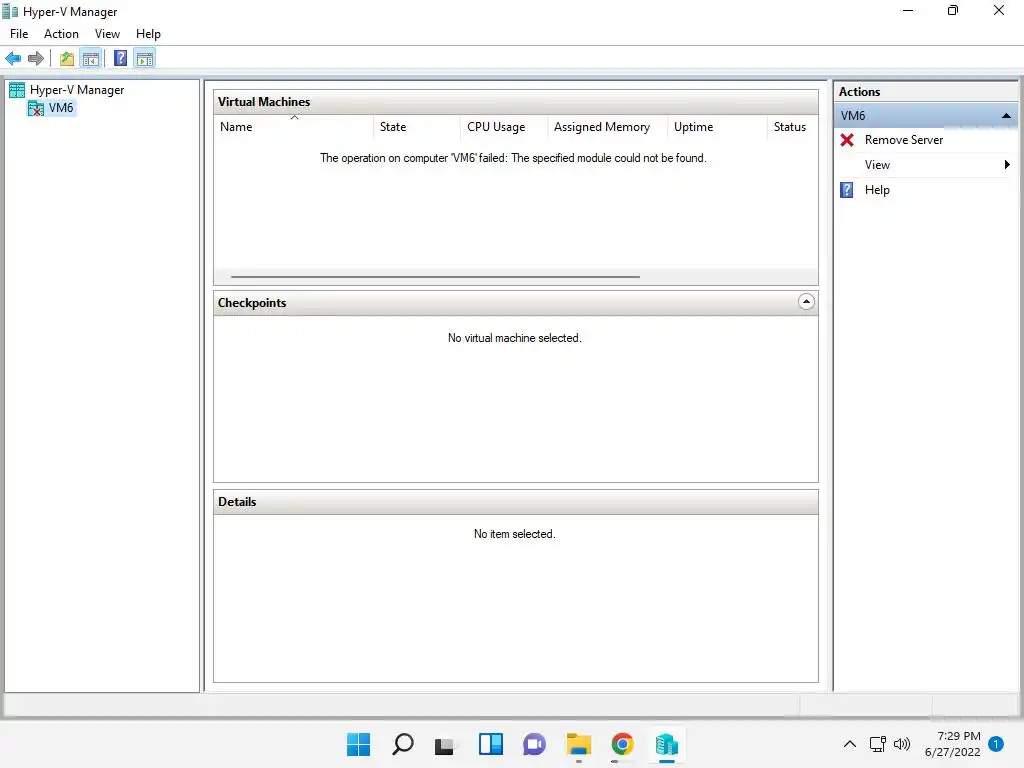Toggle the Show/Hide Action Pane icon
The height and width of the screenshot is (768, 1024).
coord(144,59)
